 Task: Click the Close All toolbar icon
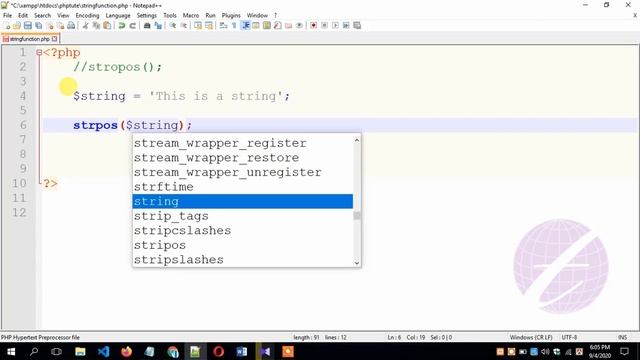60,26
